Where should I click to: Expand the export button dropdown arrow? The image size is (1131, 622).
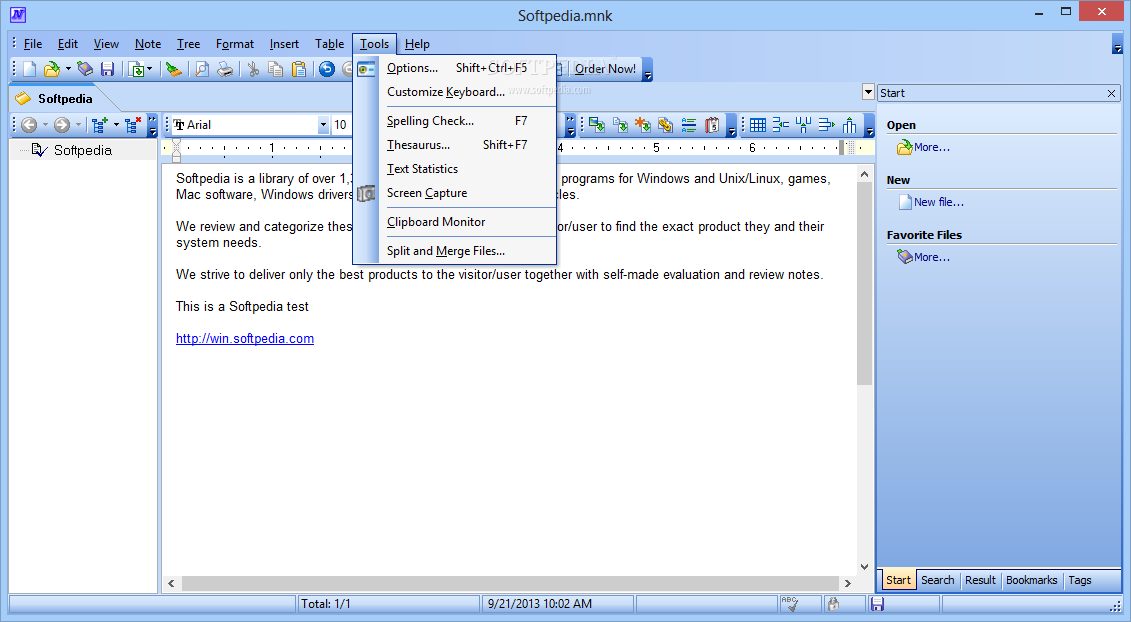tap(149, 69)
